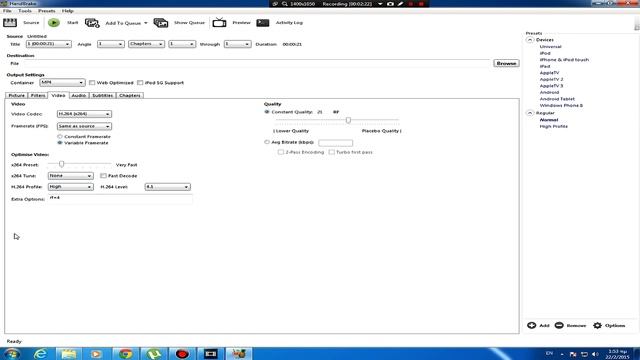Switch to the Audio tab

click(79, 96)
